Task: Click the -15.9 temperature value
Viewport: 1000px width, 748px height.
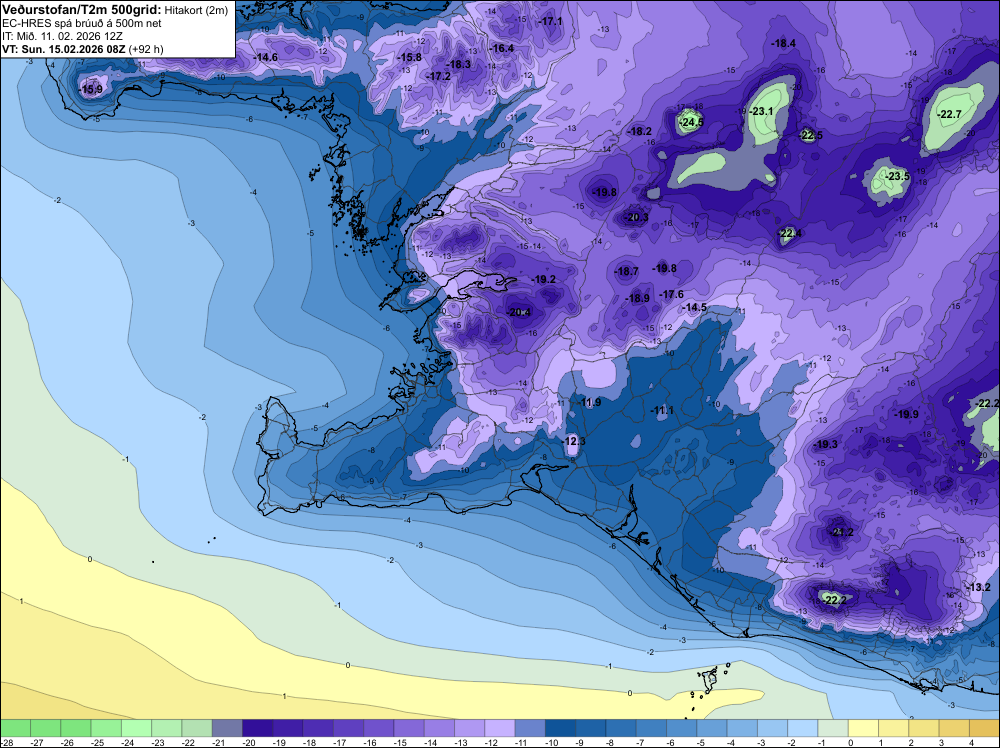Action: 91,89
